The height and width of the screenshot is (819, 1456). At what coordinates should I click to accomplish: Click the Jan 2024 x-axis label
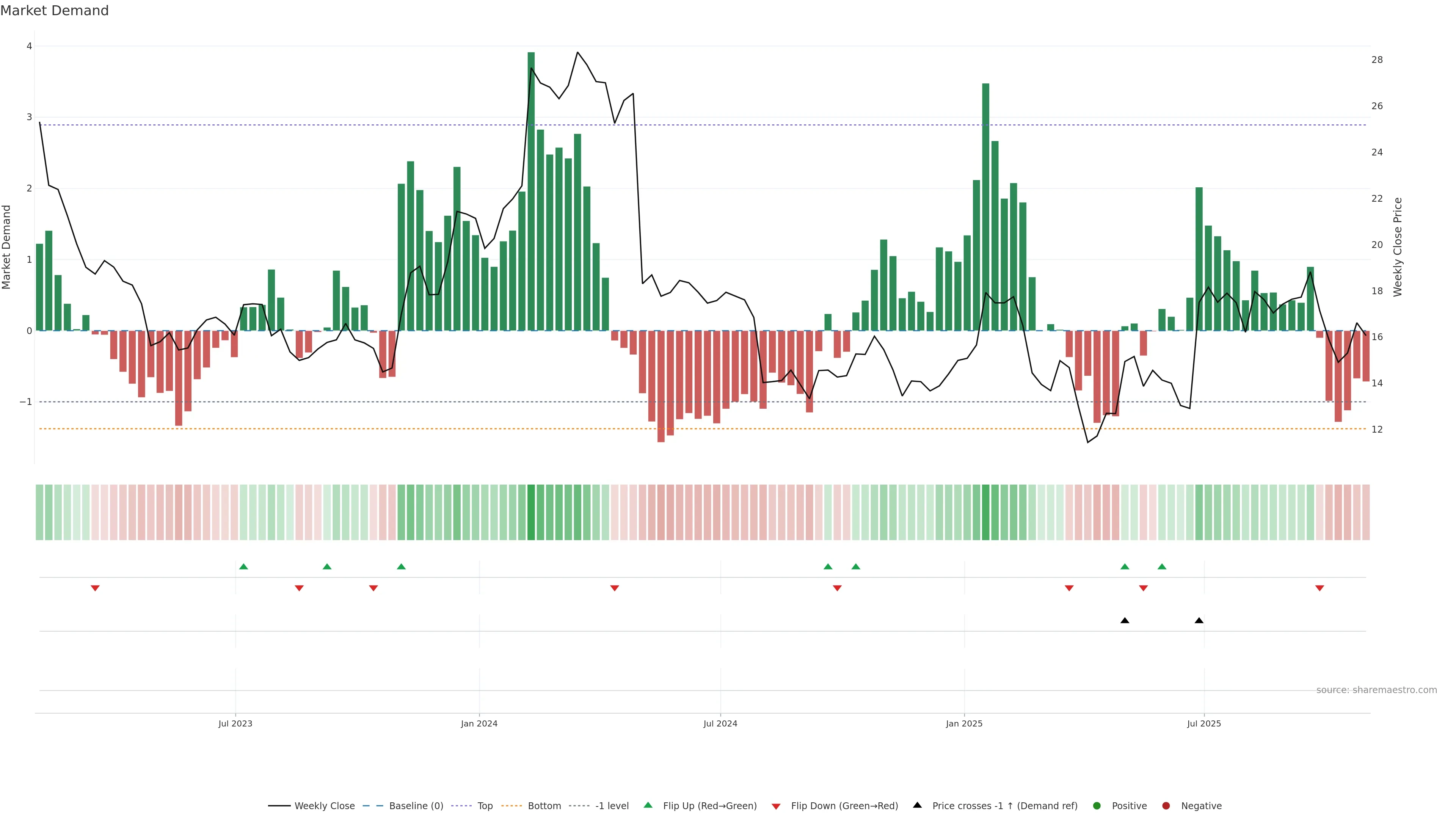(479, 723)
